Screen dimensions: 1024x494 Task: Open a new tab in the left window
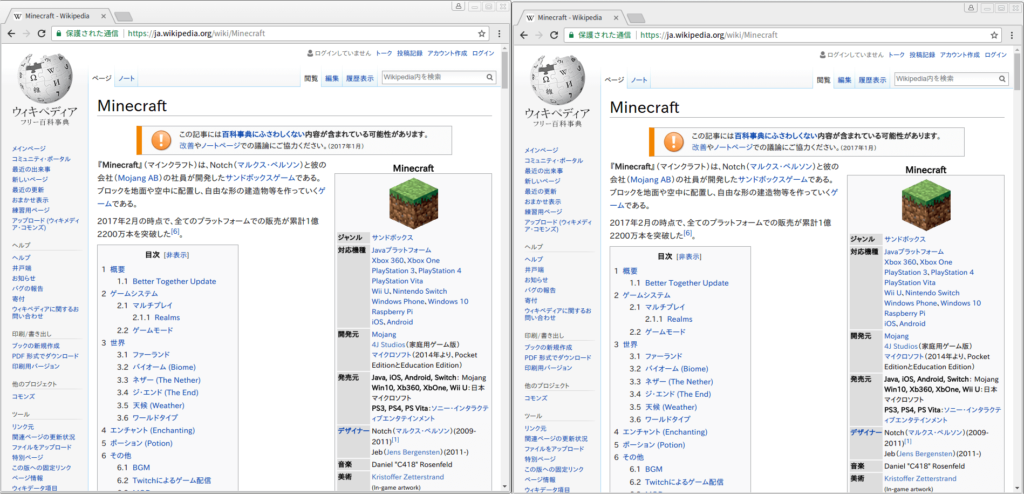pyautogui.click(x=121, y=16)
